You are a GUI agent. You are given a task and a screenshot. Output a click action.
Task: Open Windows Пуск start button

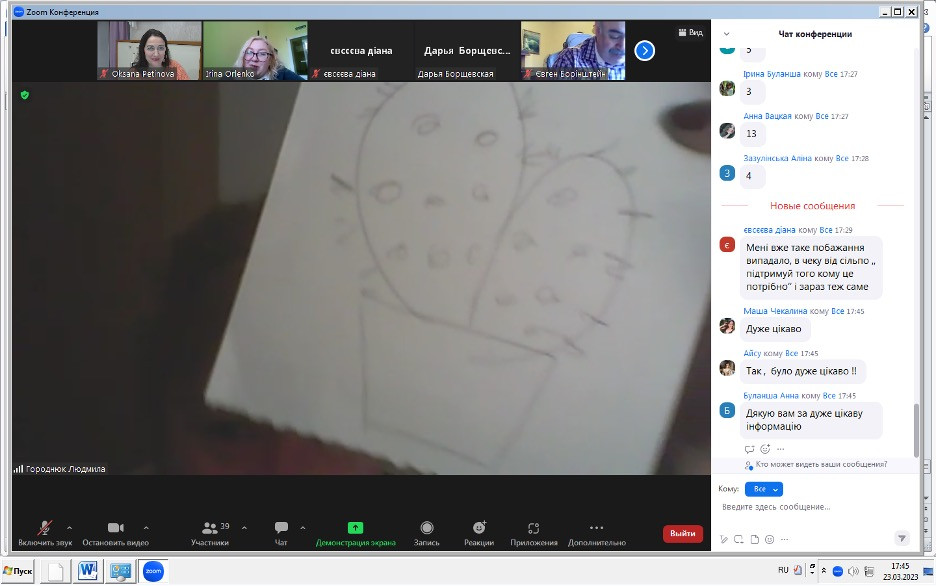(x=18, y=571)
